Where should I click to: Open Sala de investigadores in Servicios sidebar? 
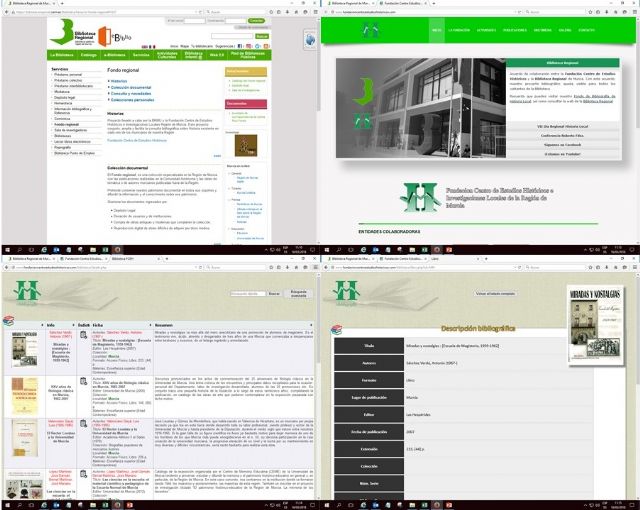70,130
